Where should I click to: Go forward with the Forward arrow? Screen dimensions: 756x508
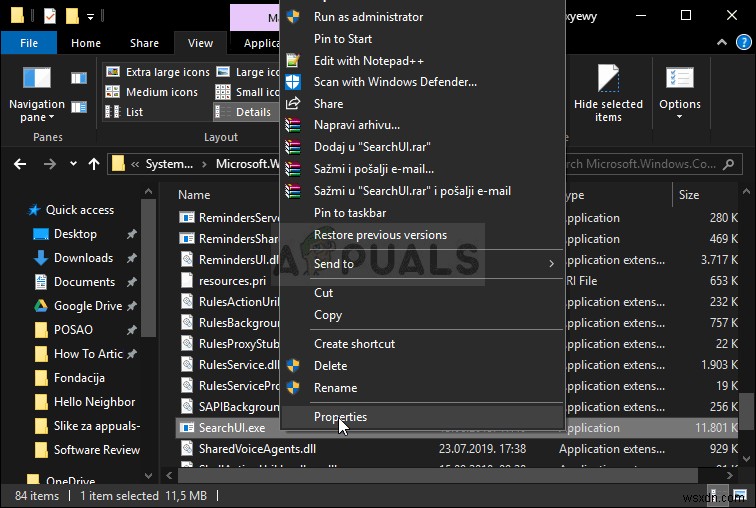[50, 164]
